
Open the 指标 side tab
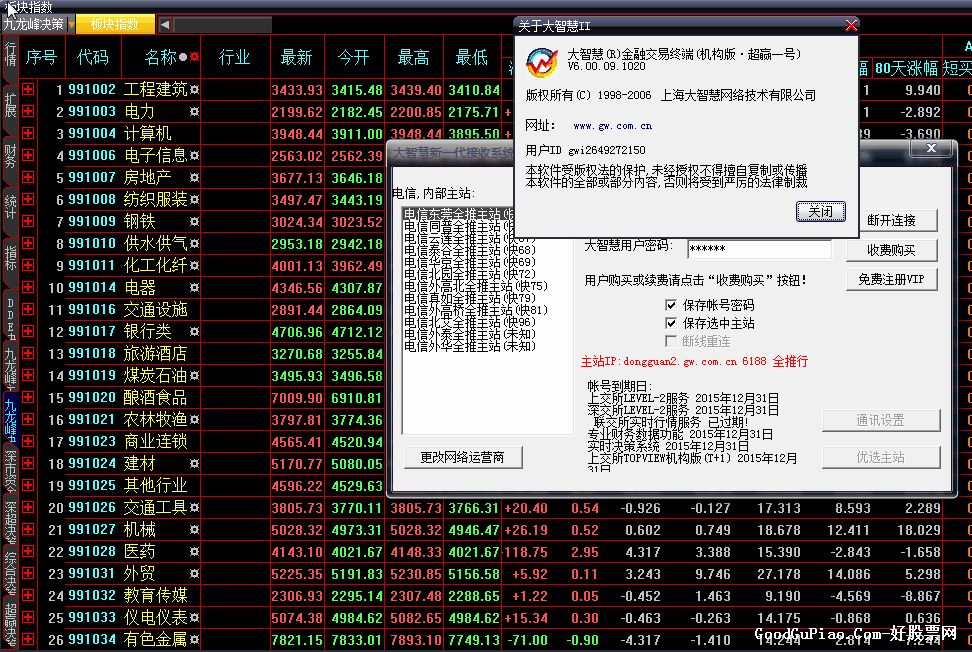[x=10, y=259]
